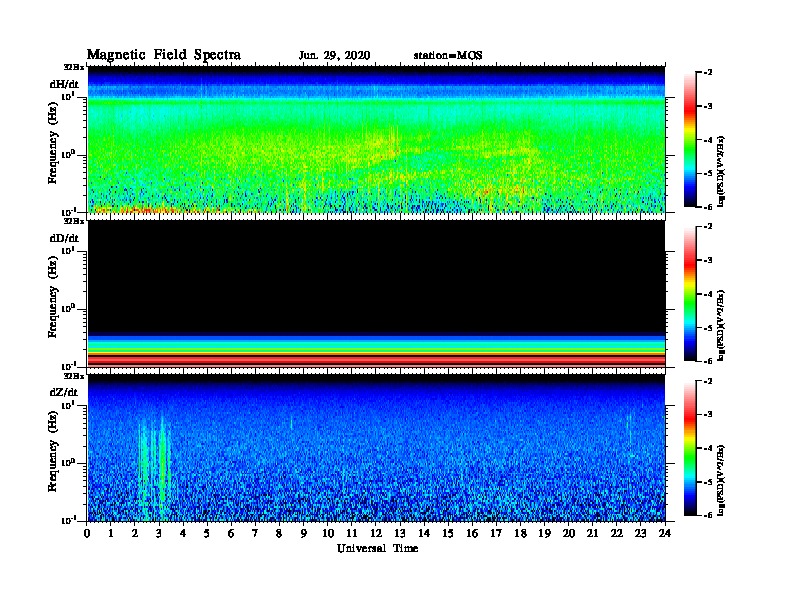This screenshot has width=792, height=612.
Task: Click hour 2 on the time axis
Action: pos(135,533)
